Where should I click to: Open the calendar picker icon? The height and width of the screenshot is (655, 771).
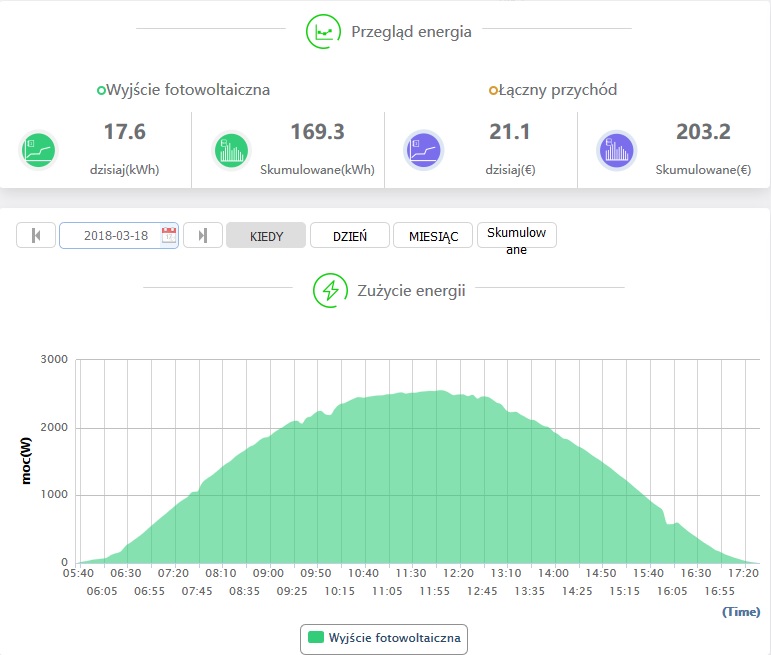pos(169,235)
